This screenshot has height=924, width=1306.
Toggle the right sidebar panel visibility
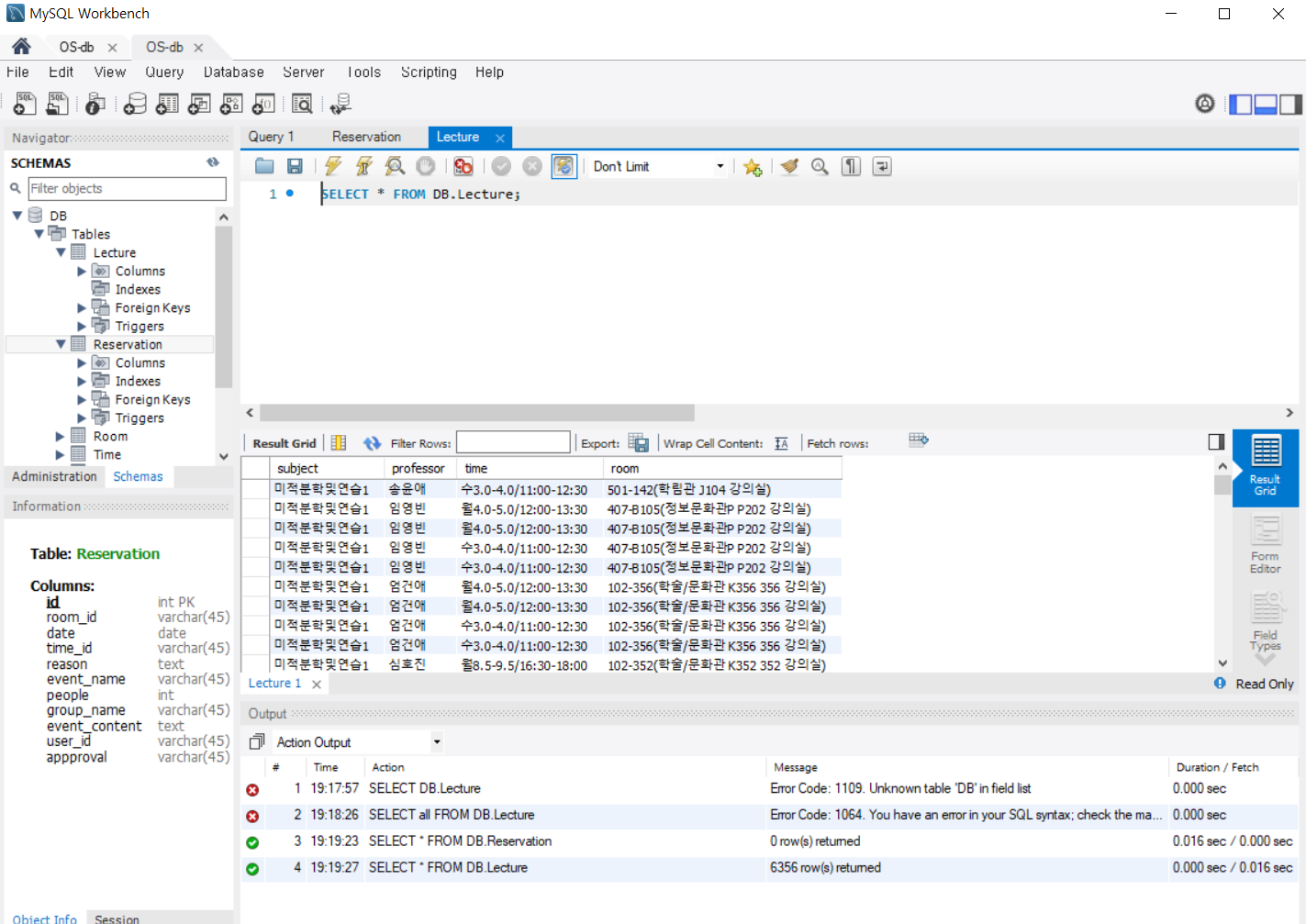pos(1290,105)
